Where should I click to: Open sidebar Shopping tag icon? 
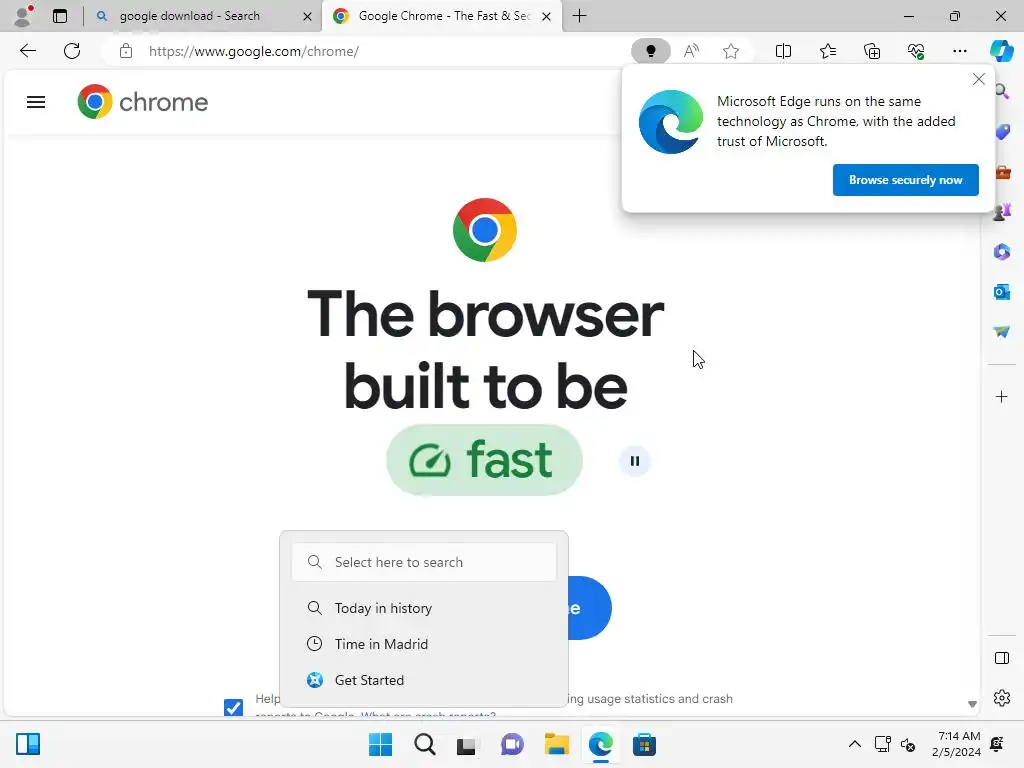pyautogui.click(x=1002, y=131)
